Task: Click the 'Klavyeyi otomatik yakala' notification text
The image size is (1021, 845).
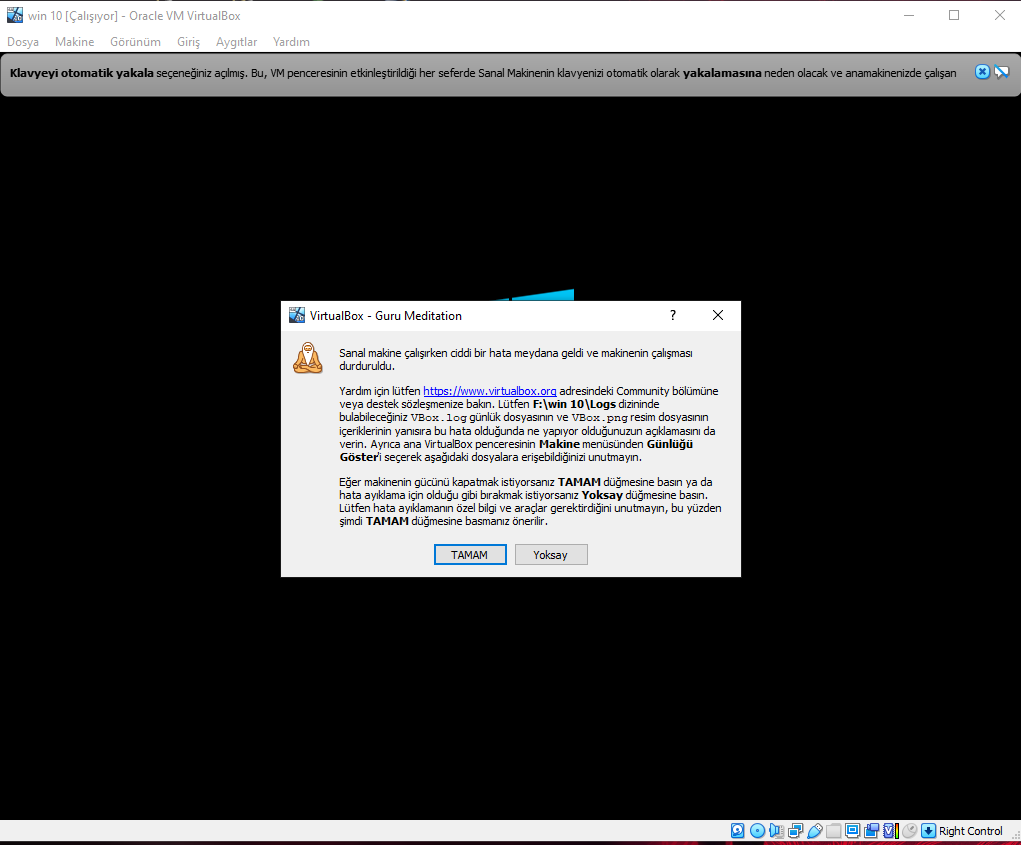Action: click(x=82, y=73)
